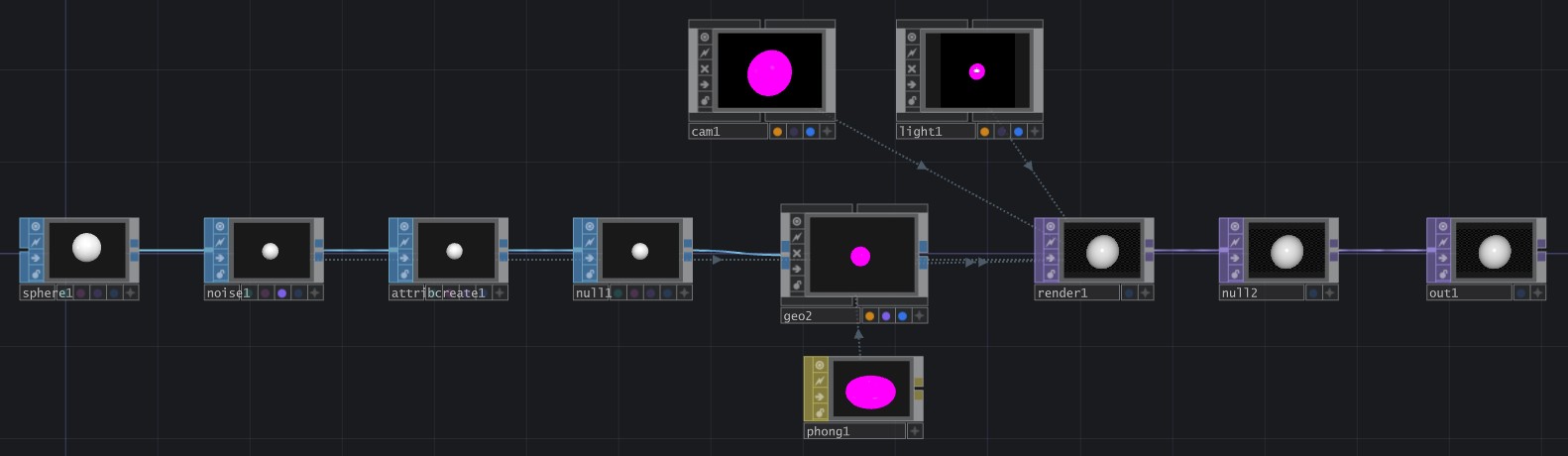Lock the null1 SOP with padlock icon
The width and height of the screenshot is (1568, 456).
(x=589, y=274)
